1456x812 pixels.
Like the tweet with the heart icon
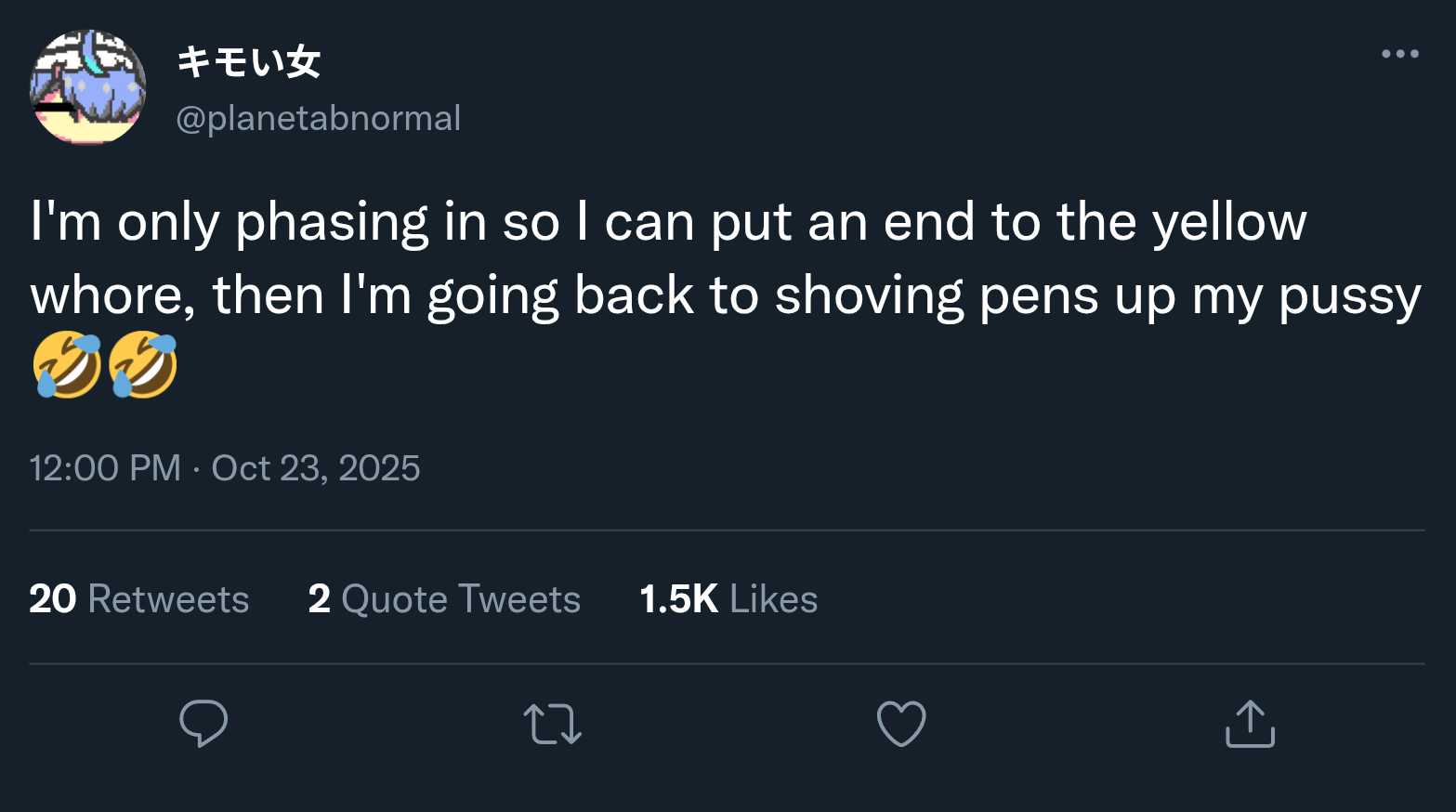click(x=901, y=724)
